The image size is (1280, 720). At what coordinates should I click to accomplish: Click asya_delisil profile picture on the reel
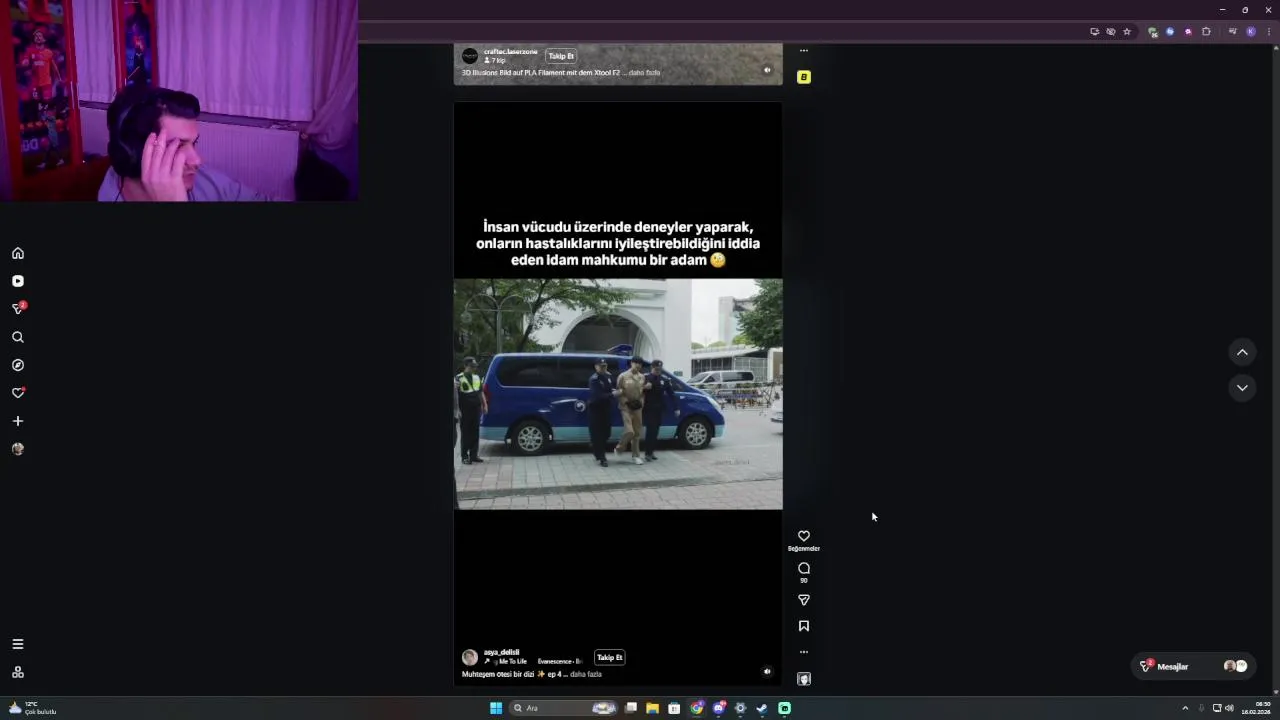pos(469,657)
